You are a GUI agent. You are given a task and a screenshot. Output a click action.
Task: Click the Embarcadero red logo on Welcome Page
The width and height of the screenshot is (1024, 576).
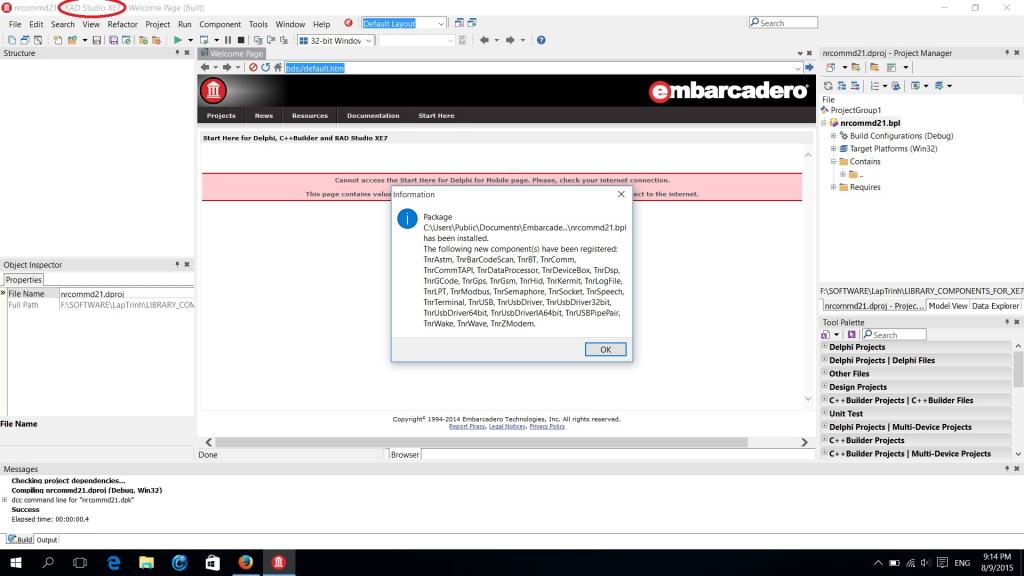tap(213, 91)
